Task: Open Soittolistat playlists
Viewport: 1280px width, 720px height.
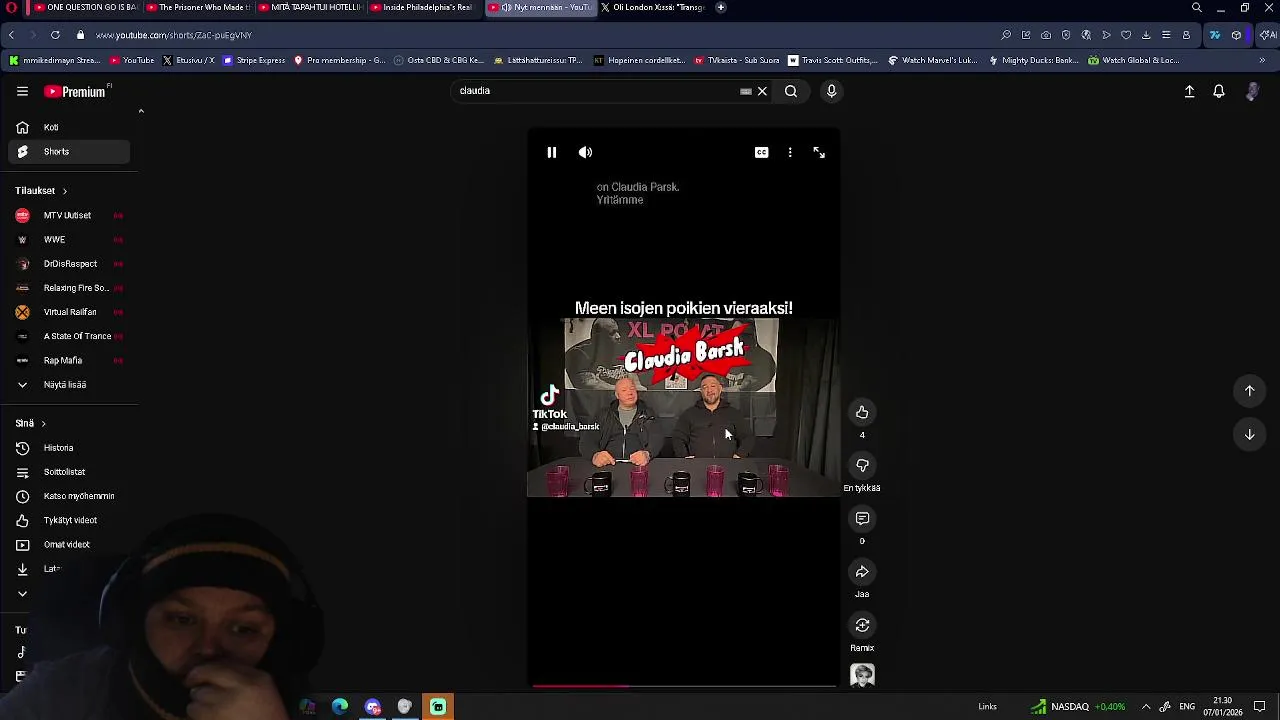Action: coord(69,472)
